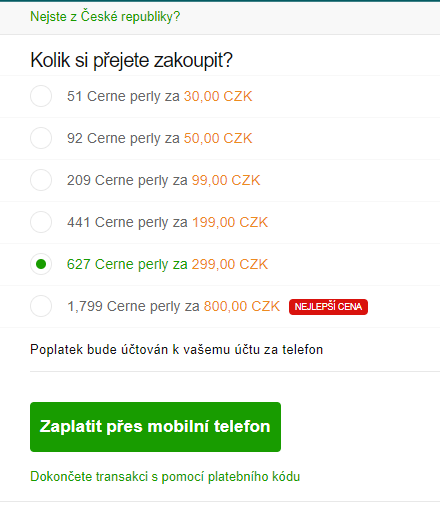Click the orange 50,00 CZK price

click(218, 138)
